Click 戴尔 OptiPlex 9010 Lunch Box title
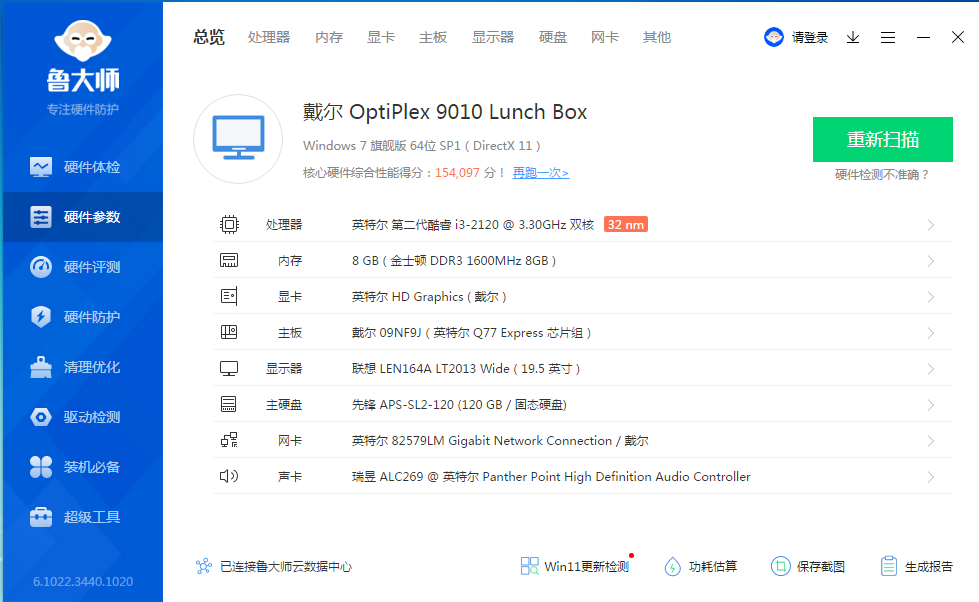The image size is (979, 602). (x=445, y=112)
